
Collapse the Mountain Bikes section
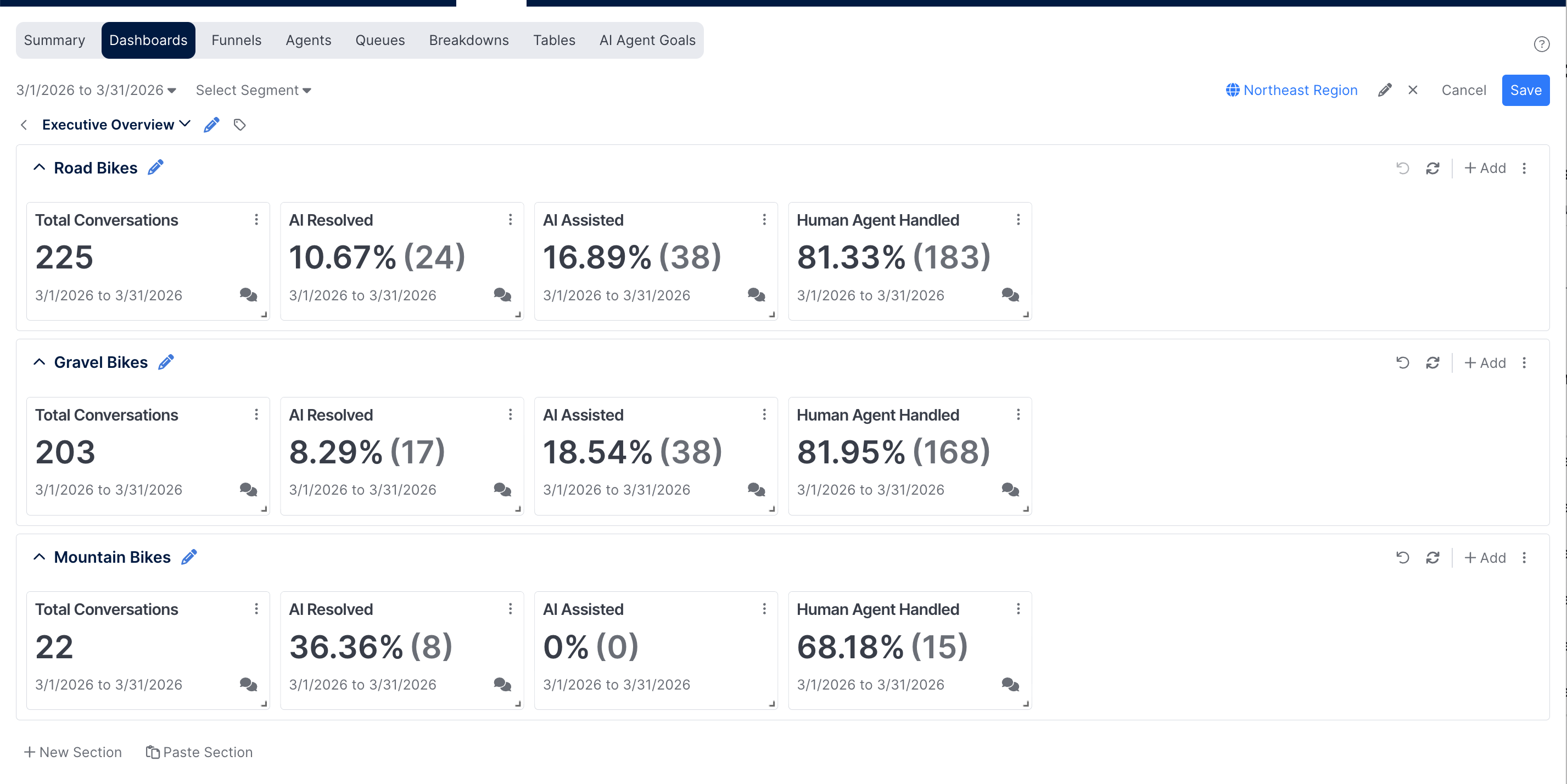tap(40, 557)
